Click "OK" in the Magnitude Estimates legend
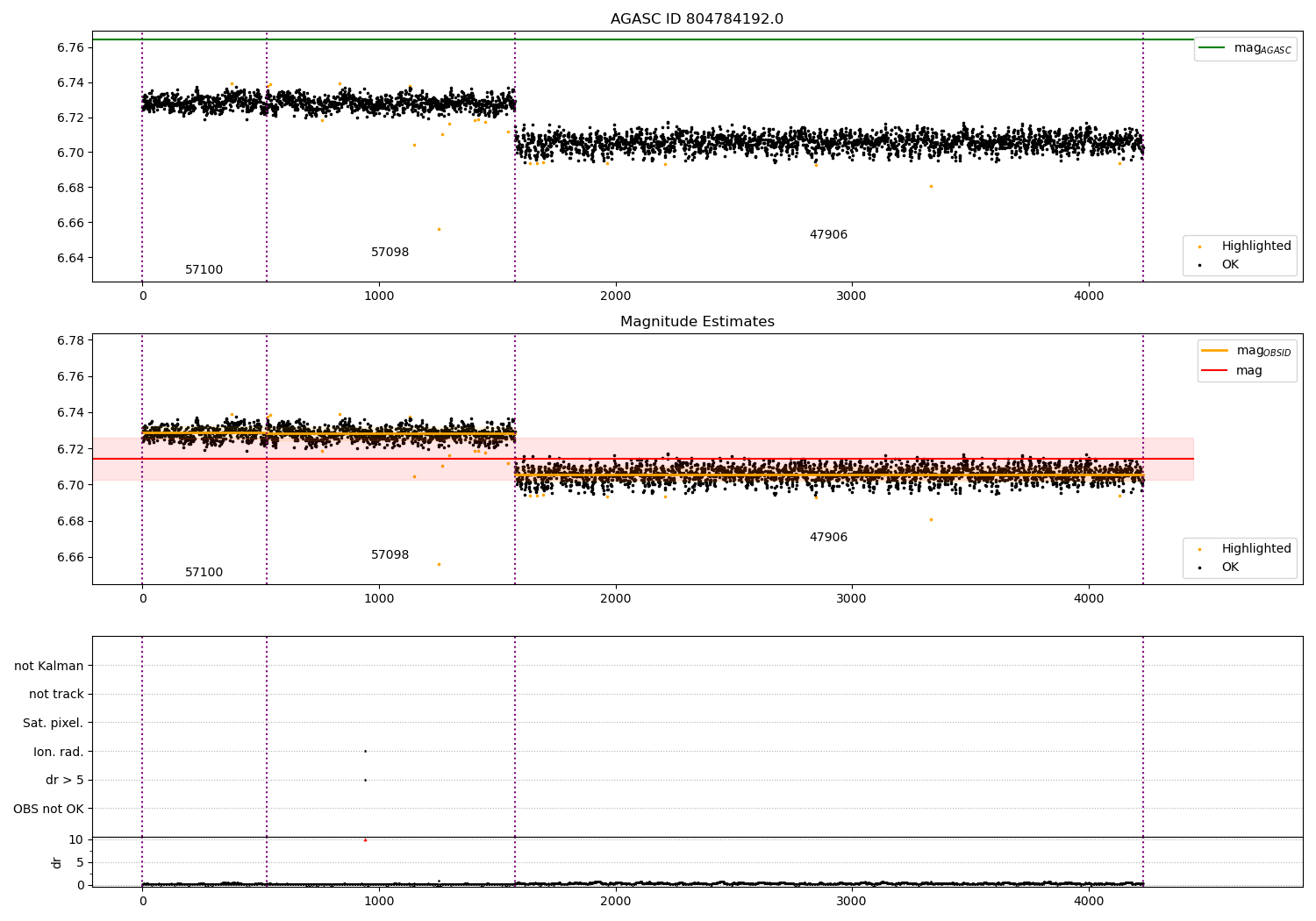This screenshot has height=921, width=1316. coord(1230,567)
